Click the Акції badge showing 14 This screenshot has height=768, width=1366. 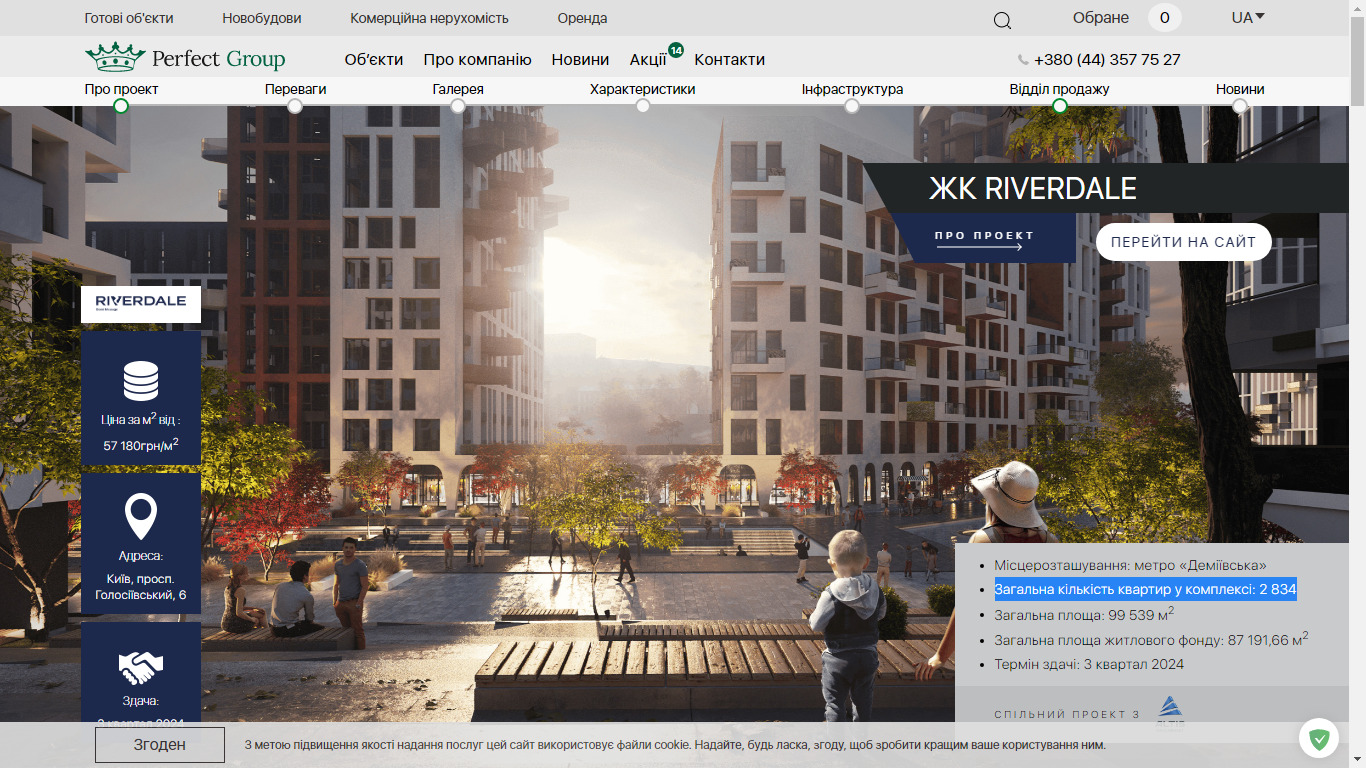[x=676, y=50]
